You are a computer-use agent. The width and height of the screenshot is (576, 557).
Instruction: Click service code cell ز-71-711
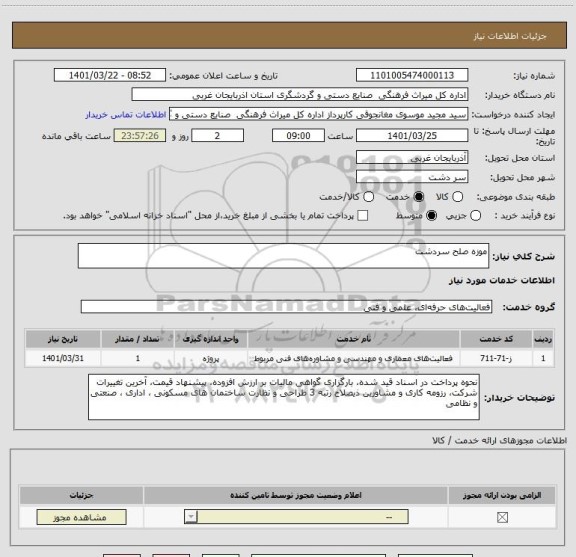click(496, 358)
